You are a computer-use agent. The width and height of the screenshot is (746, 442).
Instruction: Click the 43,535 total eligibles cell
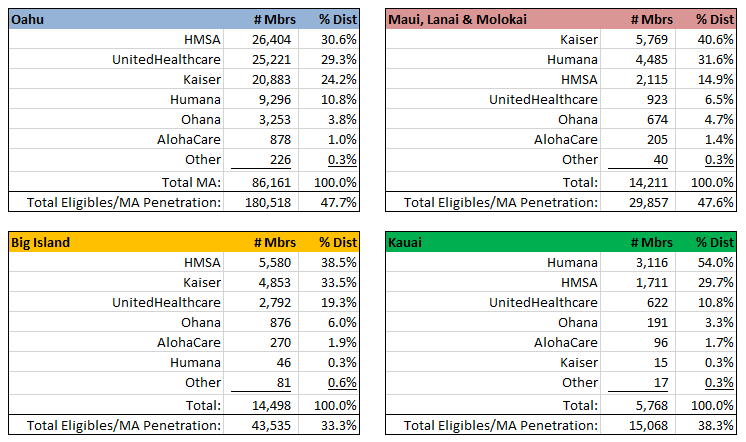click(264, 426)
